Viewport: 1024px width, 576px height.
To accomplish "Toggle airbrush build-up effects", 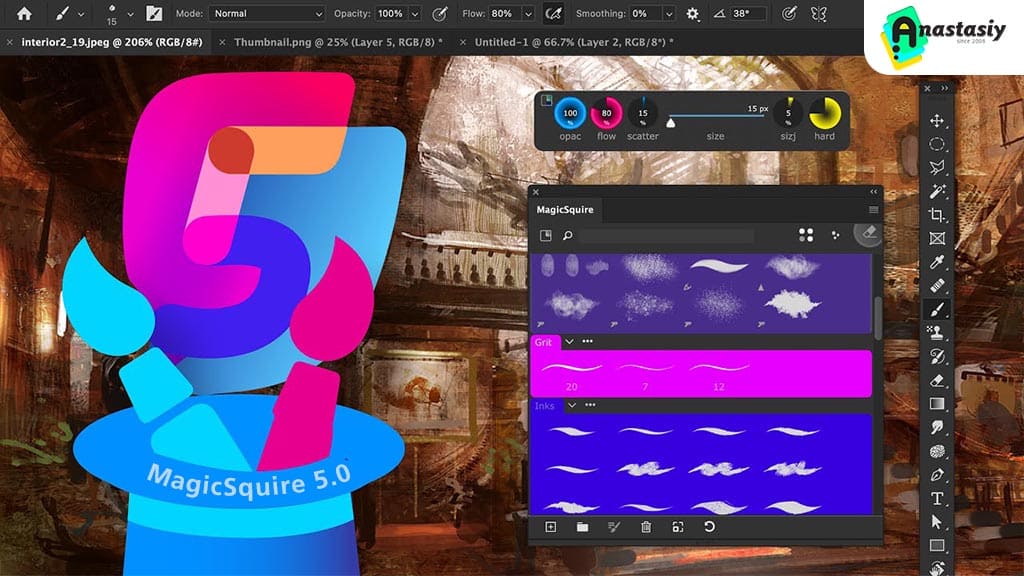I will (x=553, y=14).
